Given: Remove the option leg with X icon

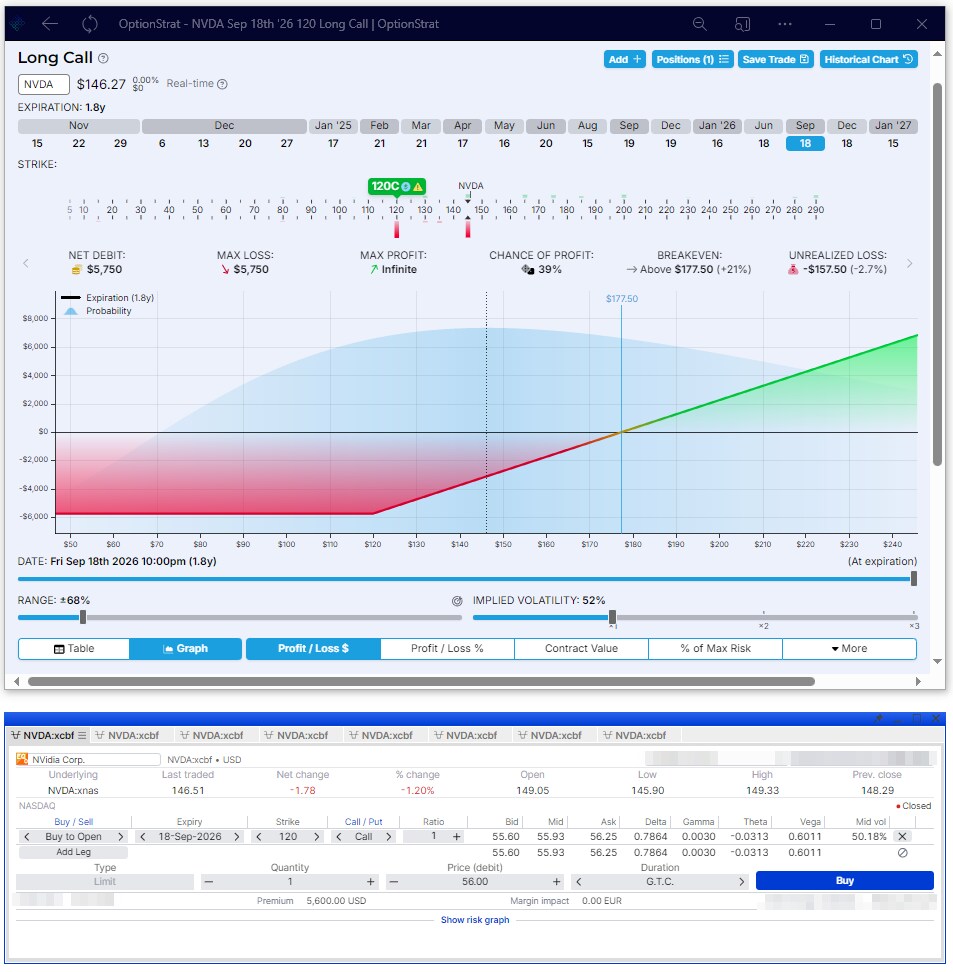Looking at the screenshot, I should tap(902, 836).
